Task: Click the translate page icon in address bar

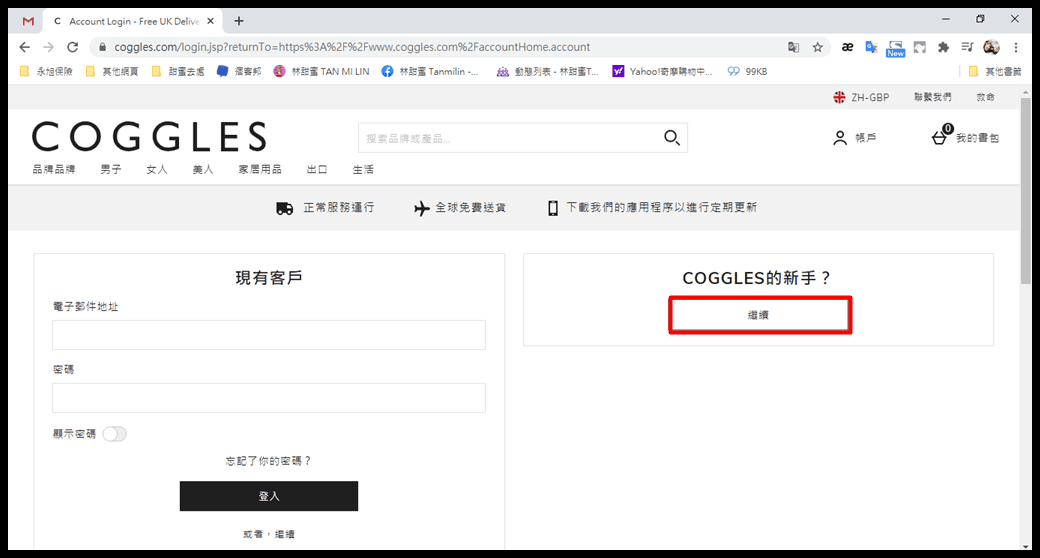Action: point(793,47)
